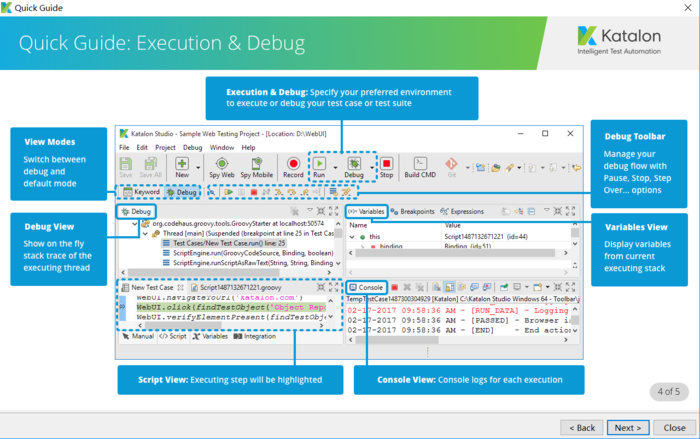700x439 pixels.
Task: Select ScriptEngine.runScriptAsRawText stack frame
Action: (248, 263)
